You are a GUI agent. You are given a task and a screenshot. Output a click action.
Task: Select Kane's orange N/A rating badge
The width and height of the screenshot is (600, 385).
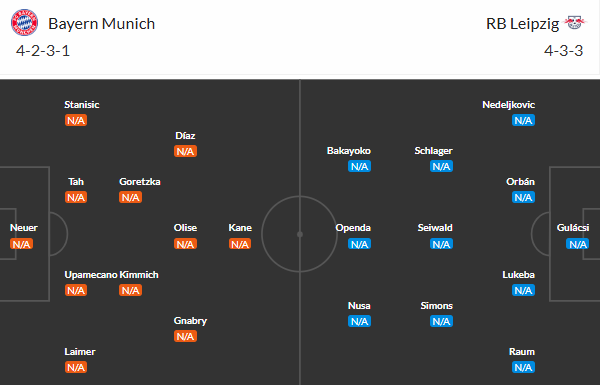(x=240, y=244)
